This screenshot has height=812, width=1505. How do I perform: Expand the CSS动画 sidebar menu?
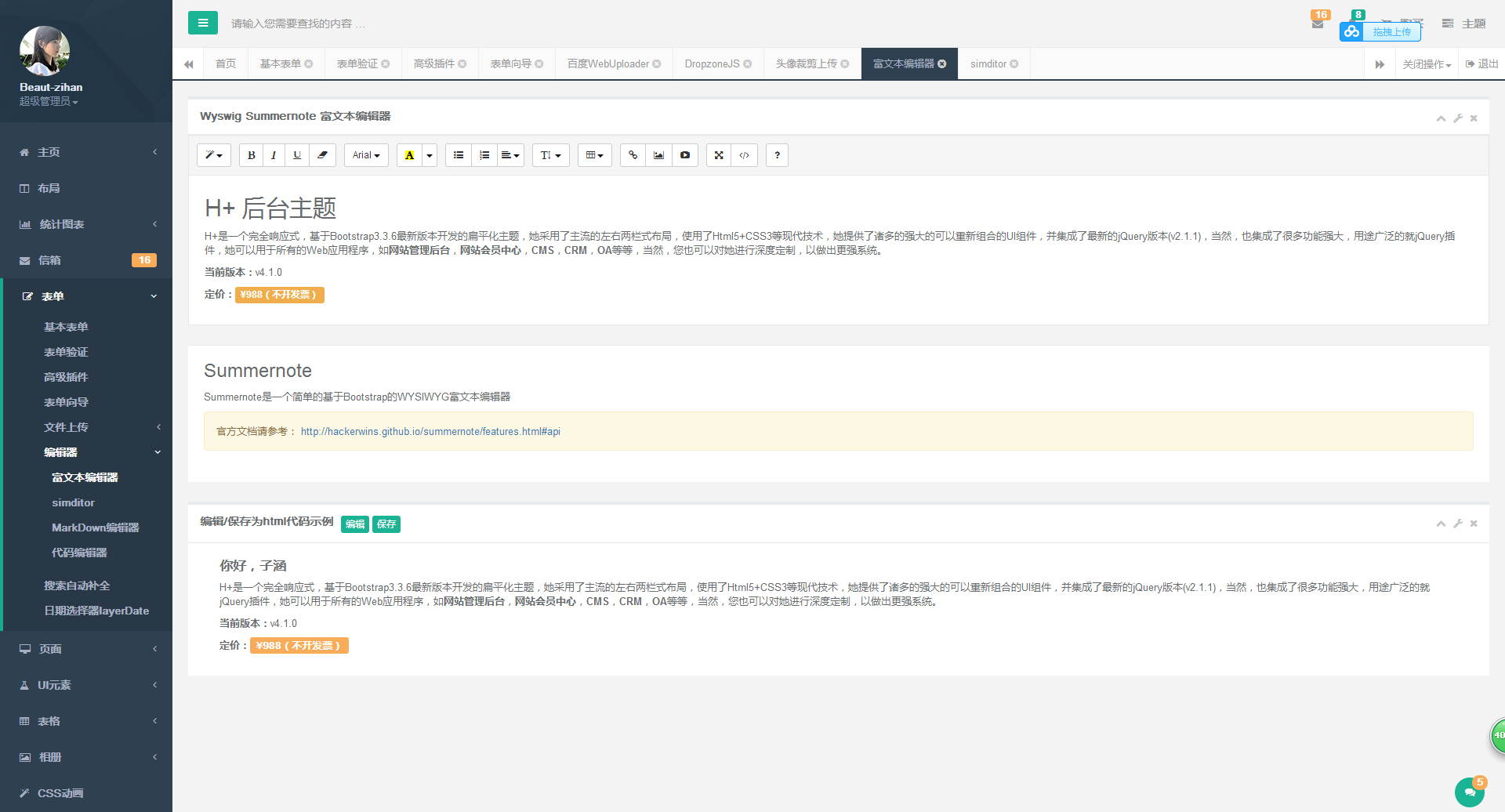pos(86,793)
